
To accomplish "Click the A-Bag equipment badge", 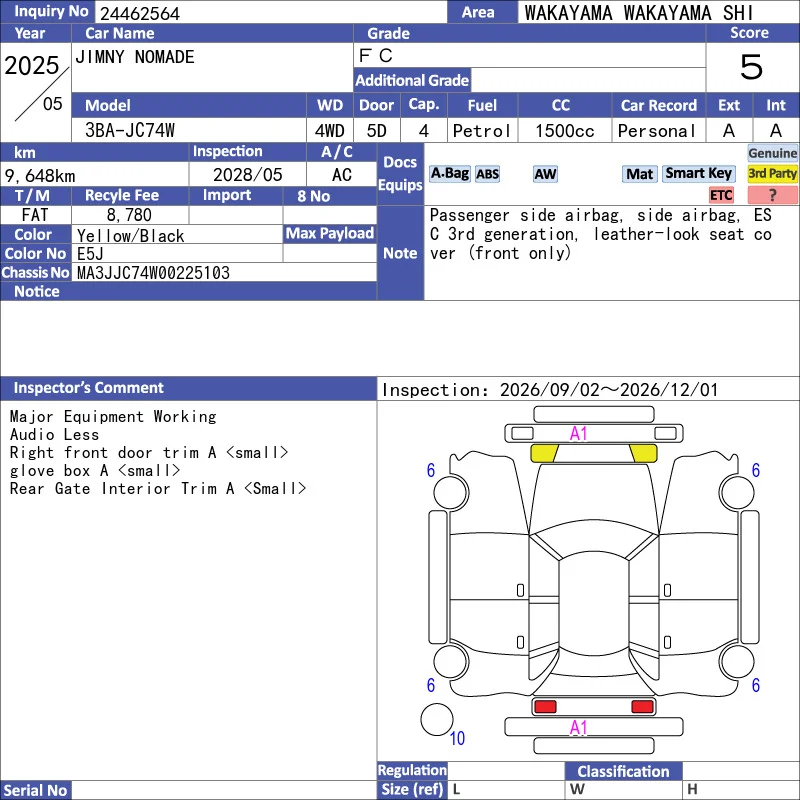I will point(449,173).
